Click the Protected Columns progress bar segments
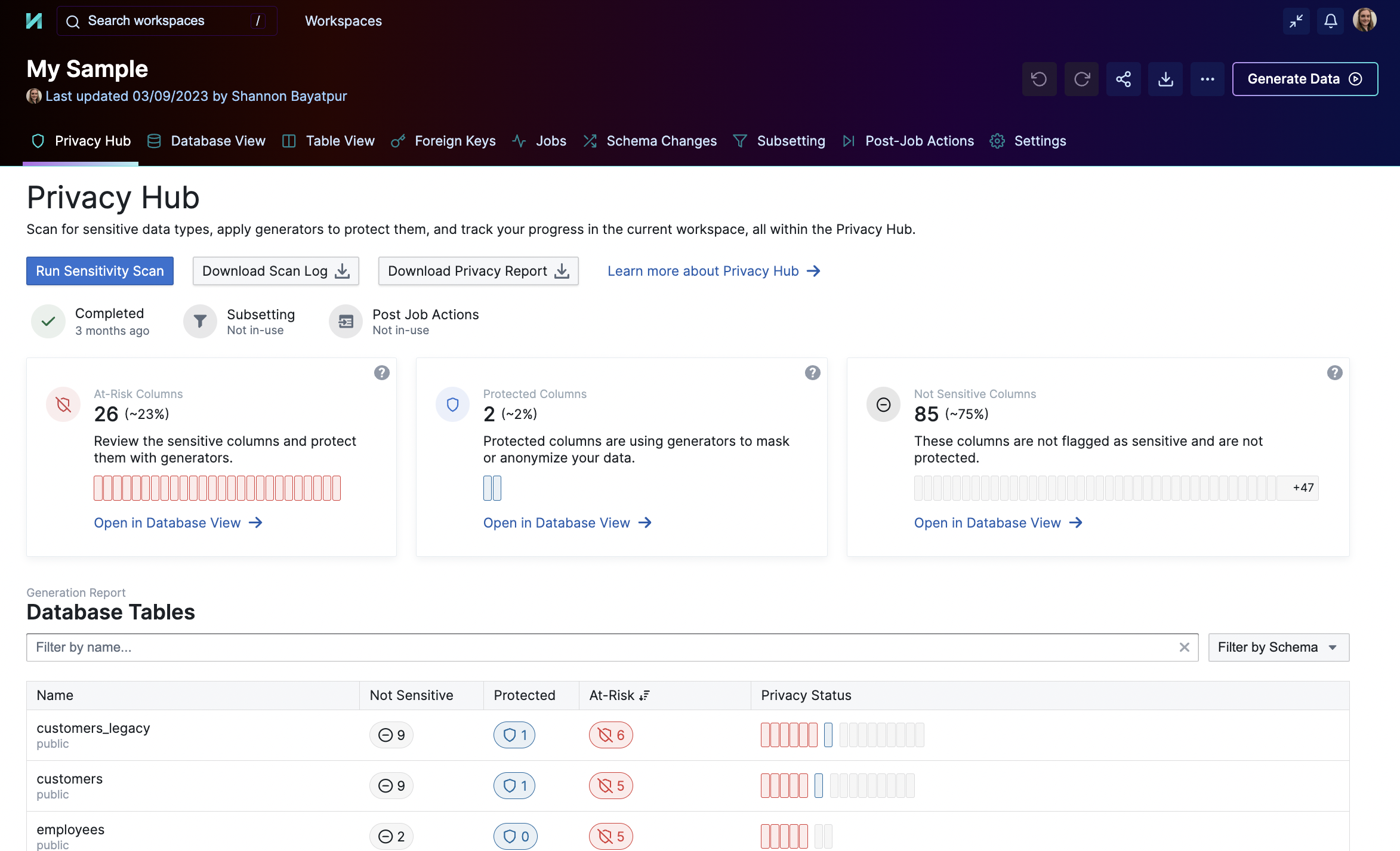The height and width of the screenshot is (851, 1400). [x=492, y=488]
